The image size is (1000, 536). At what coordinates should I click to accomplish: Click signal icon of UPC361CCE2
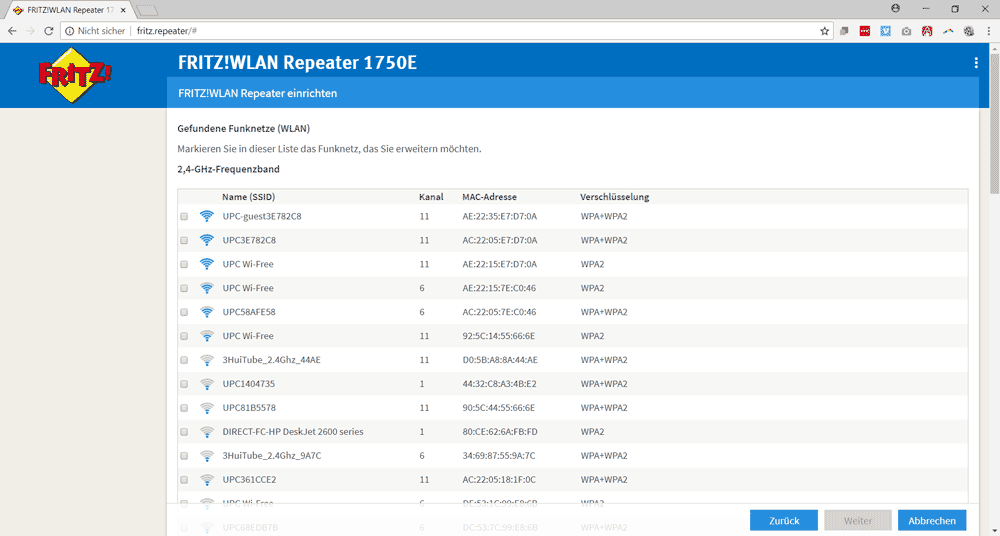(x=206, y=479)
